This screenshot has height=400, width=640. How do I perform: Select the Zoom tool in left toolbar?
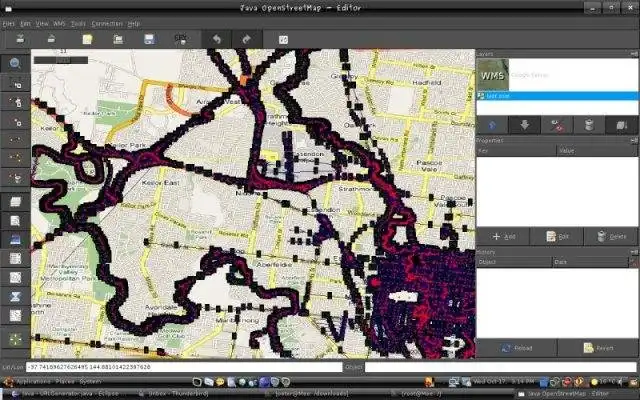click(x=16, y=63)
